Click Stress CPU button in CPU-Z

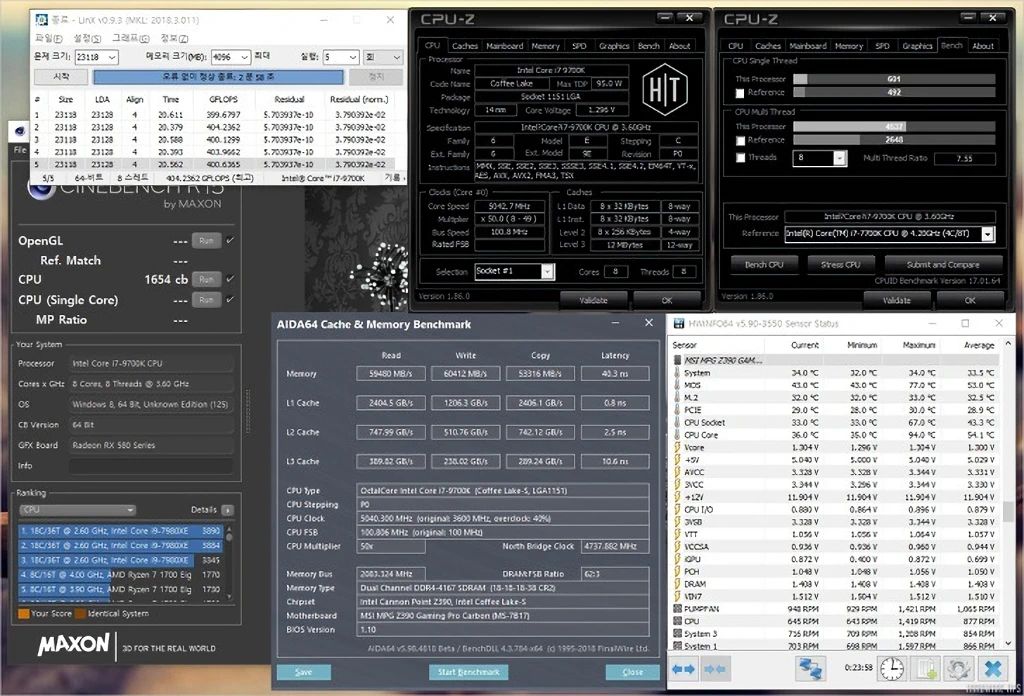[x=840, y=265]
